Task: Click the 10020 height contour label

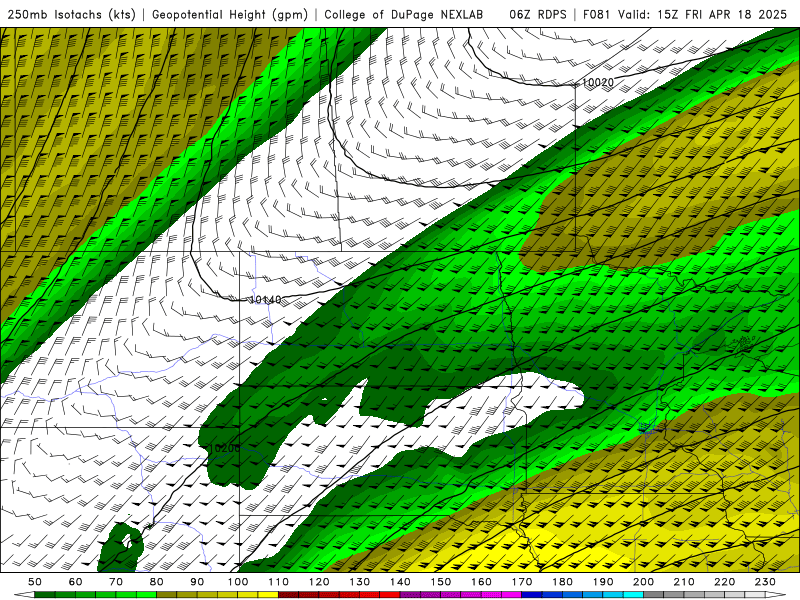Action: (x=597, y=82)
